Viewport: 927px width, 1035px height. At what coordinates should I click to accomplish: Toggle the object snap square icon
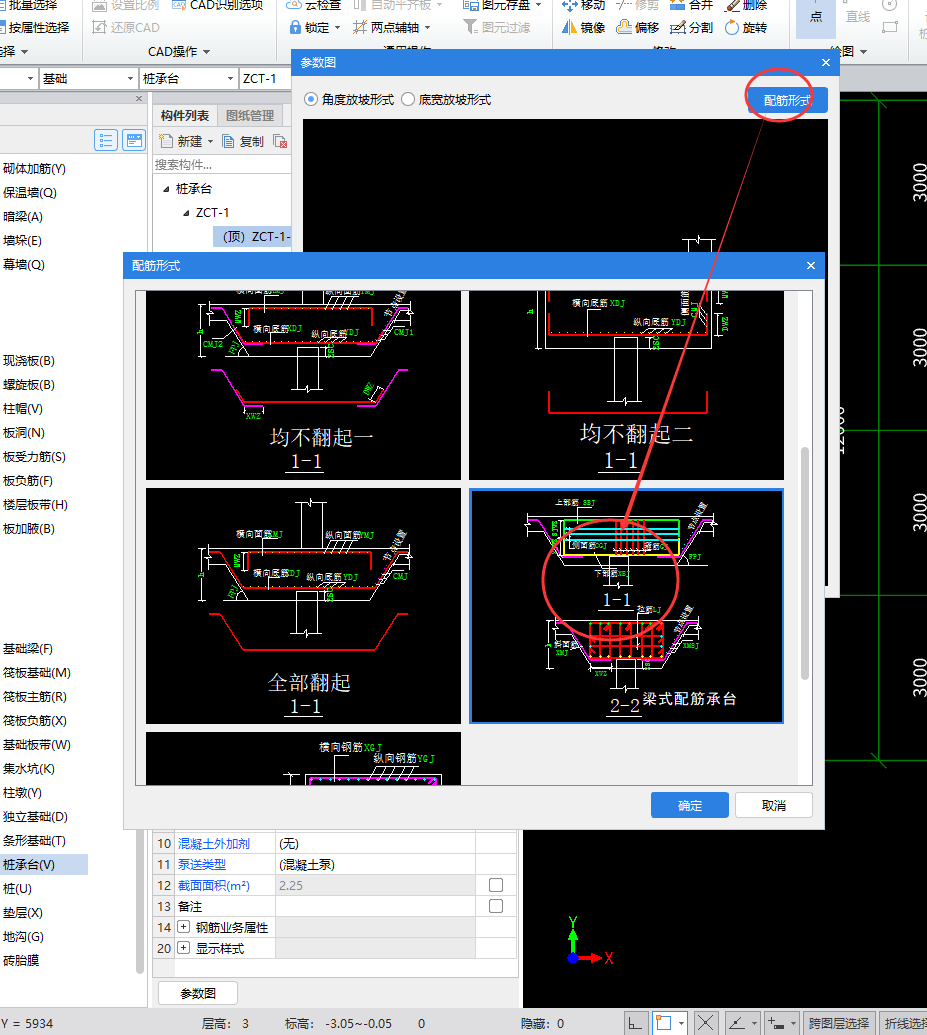coord(664,1024)
